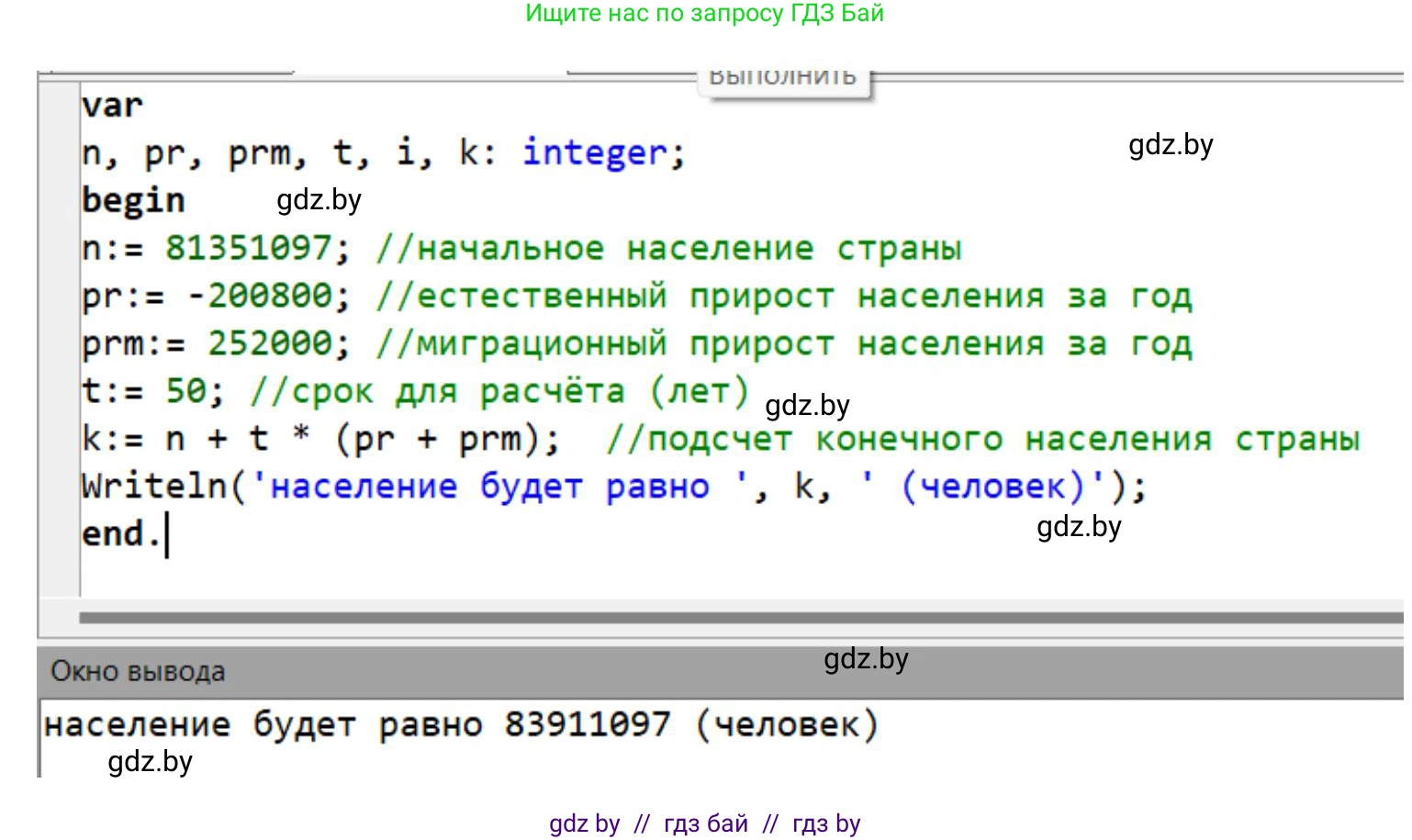The height and width of the screenshot is (840, 1412).
Task: Click the begin keyword
Action: click(x=133, y=200)
